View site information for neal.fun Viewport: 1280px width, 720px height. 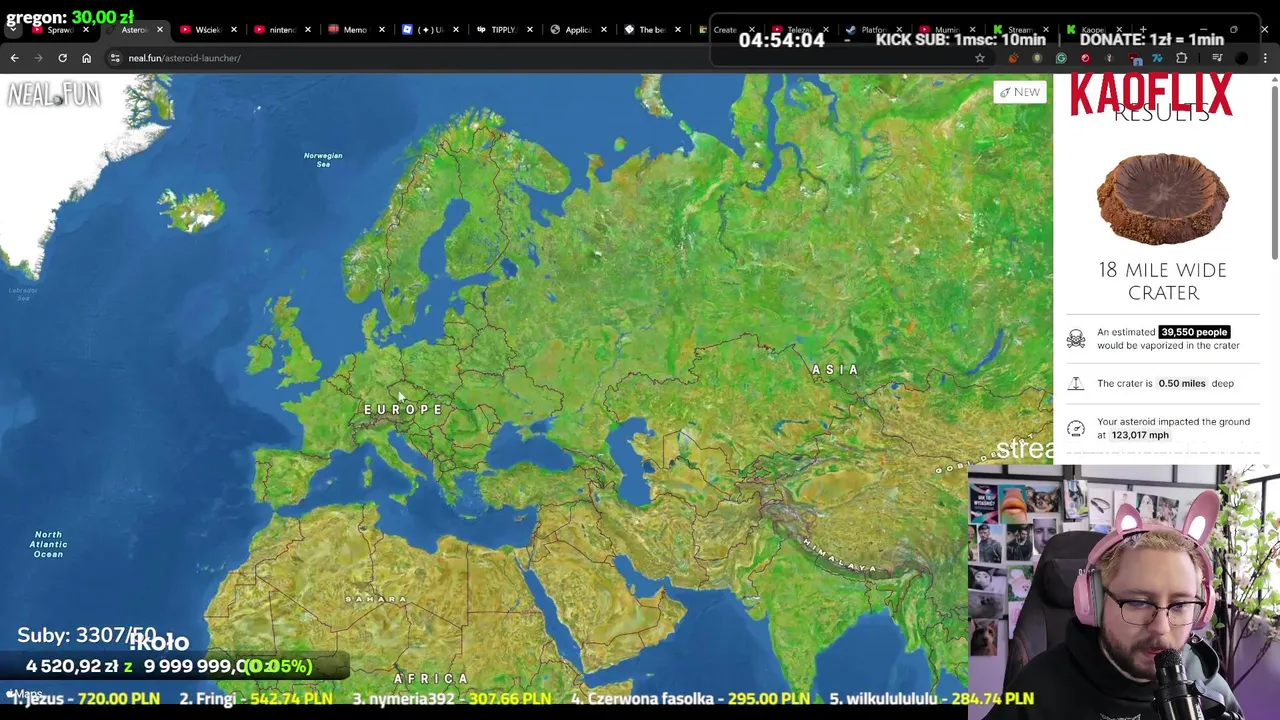tap(115, 58)
